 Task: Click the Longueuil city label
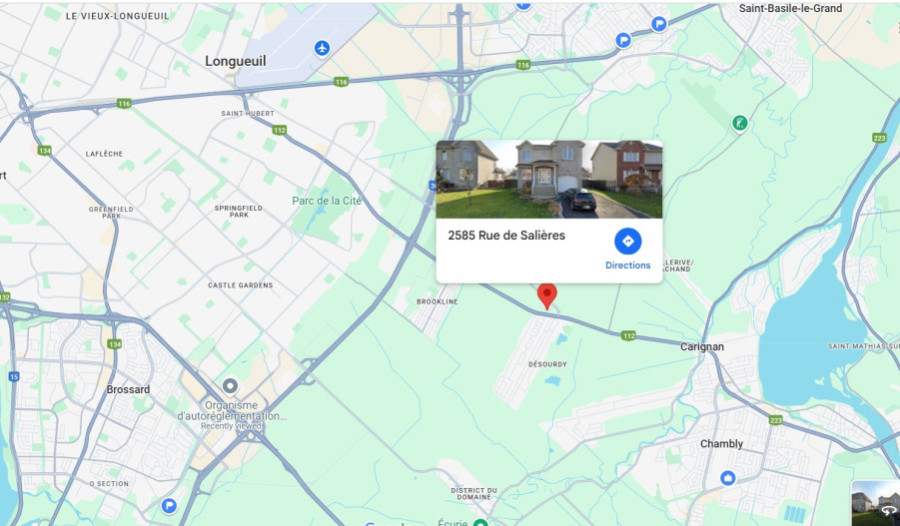pyautogui.click(x=235, y=61)
